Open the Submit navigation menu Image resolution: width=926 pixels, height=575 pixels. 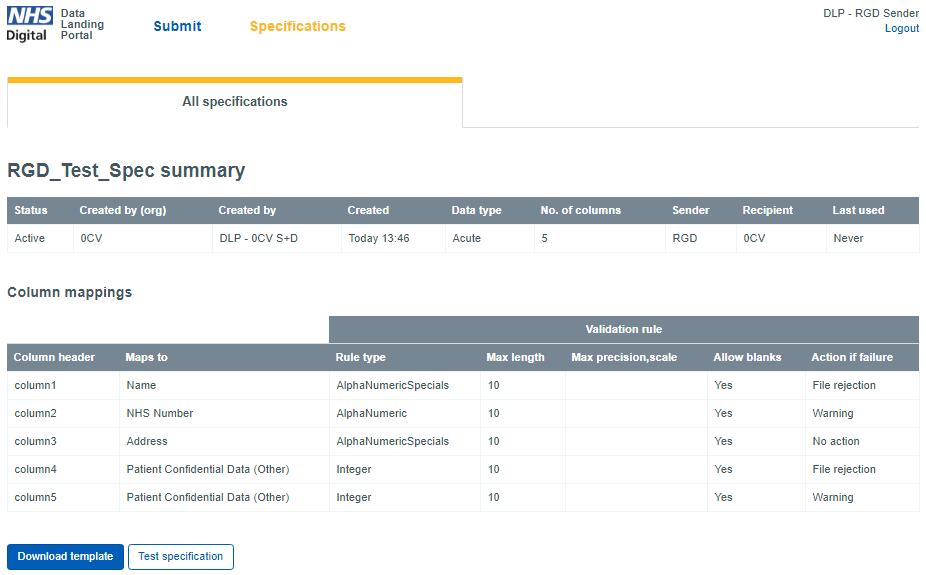(x=177, y=27)
